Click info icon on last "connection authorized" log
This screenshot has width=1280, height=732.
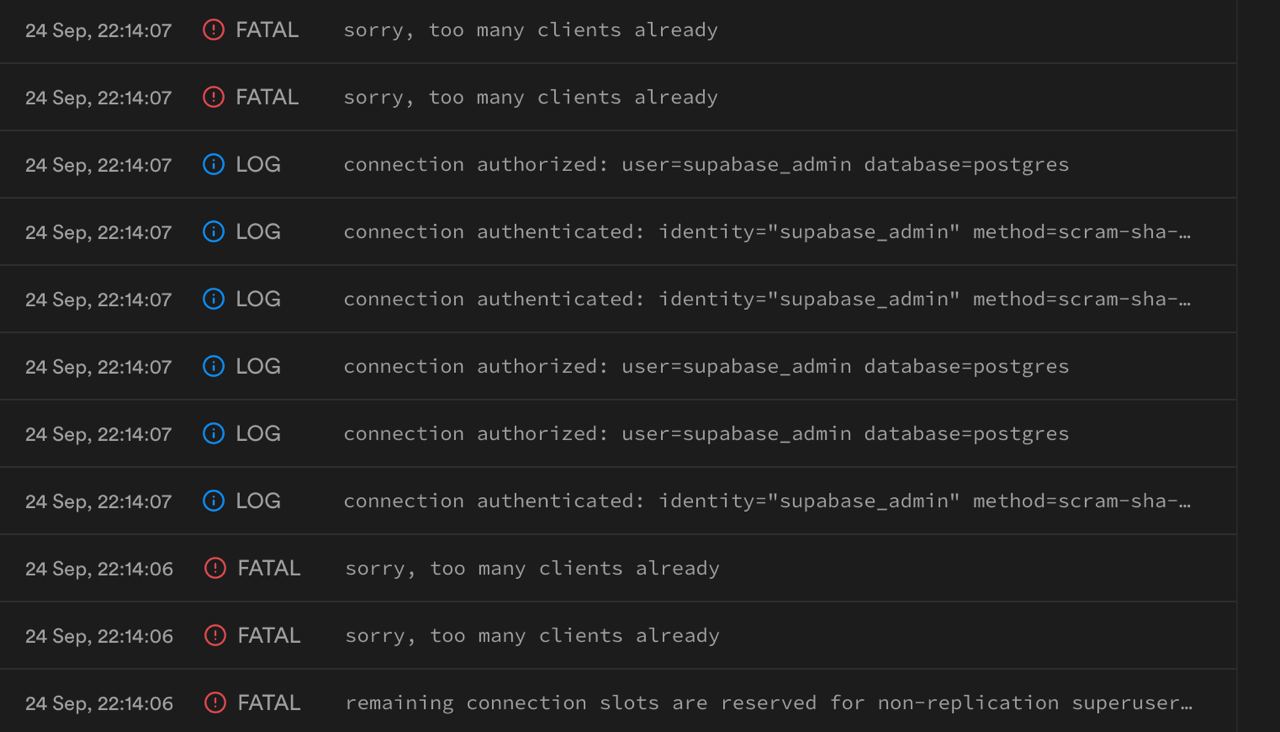tap(213, 433)
